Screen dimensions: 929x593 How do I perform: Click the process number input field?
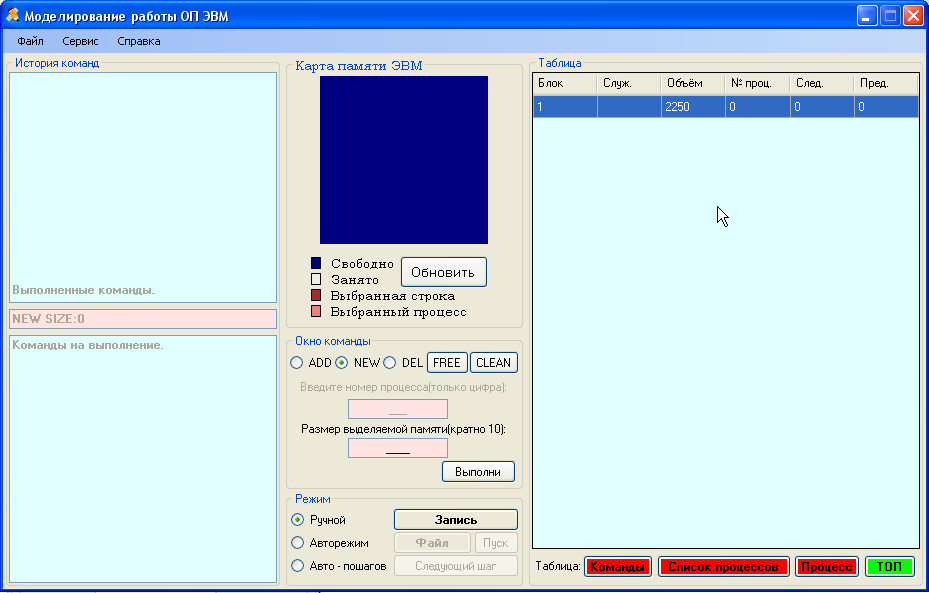pyautogui.click(x=398, y=409)
